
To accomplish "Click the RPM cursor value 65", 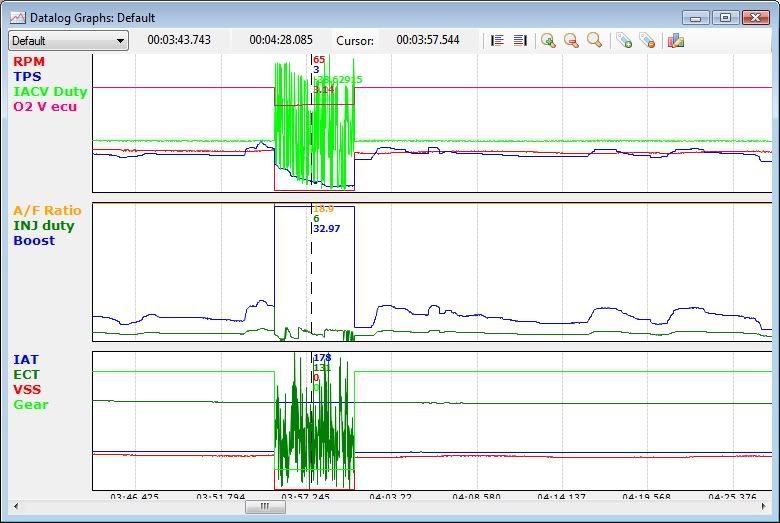I will click(x=319, y=60).
